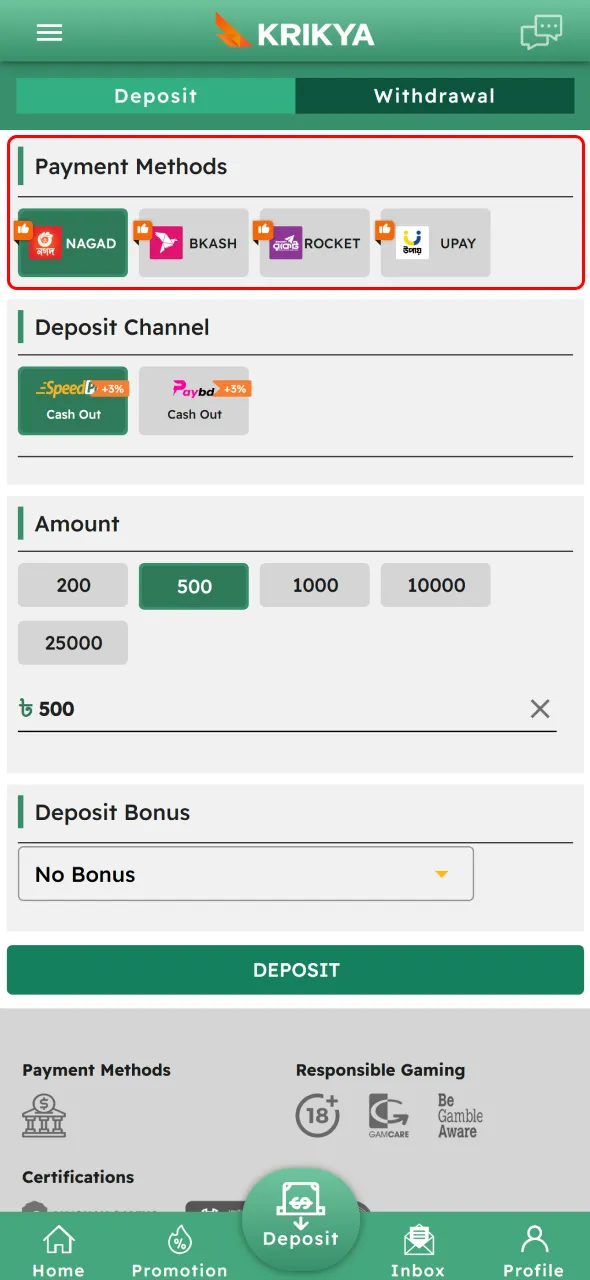Switch to the Paybd +3% deposit channel
Image resolution: width=590 pixels, height=1280 pixels.
(193, 401)
